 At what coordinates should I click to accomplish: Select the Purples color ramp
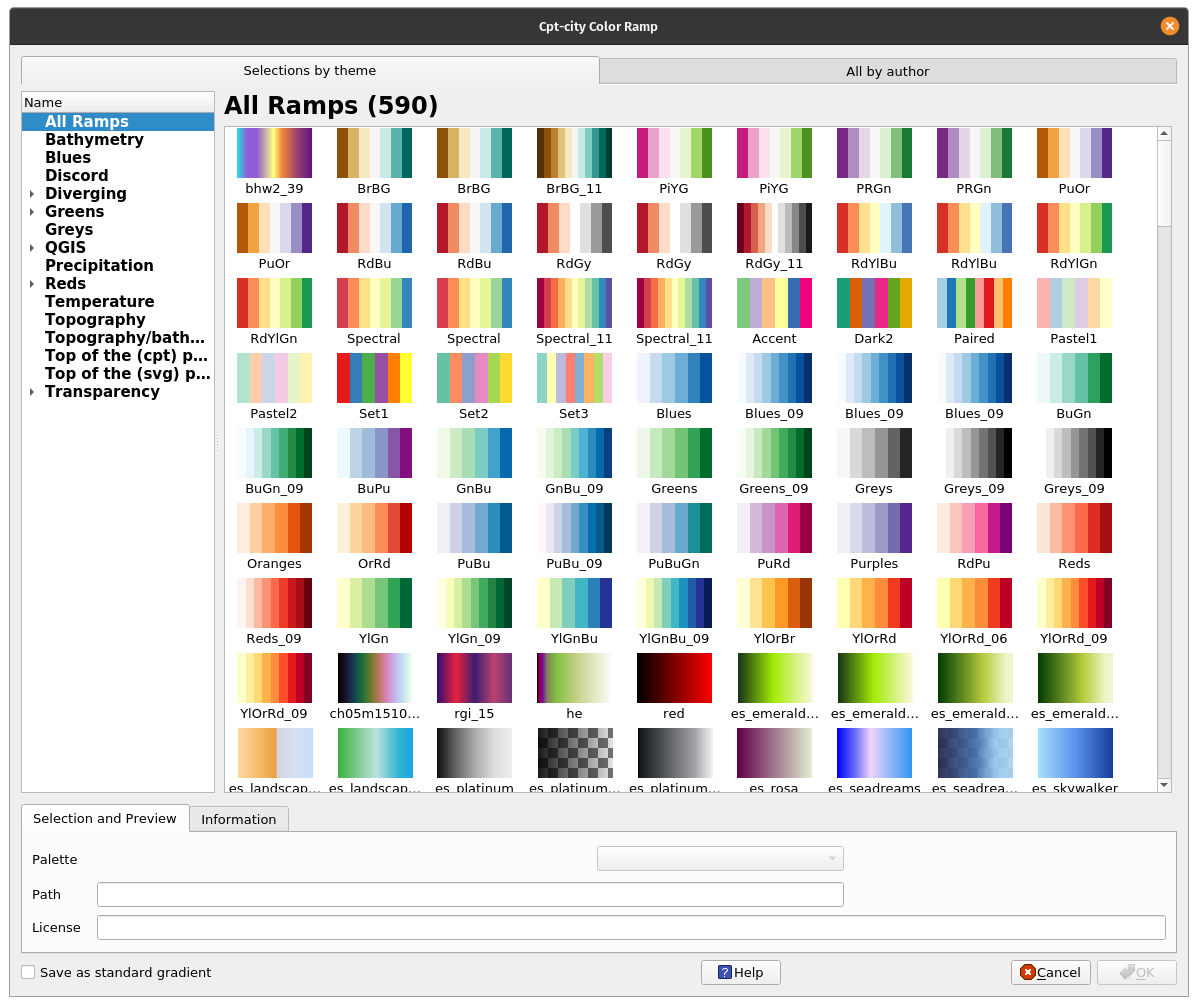point(874,528)
